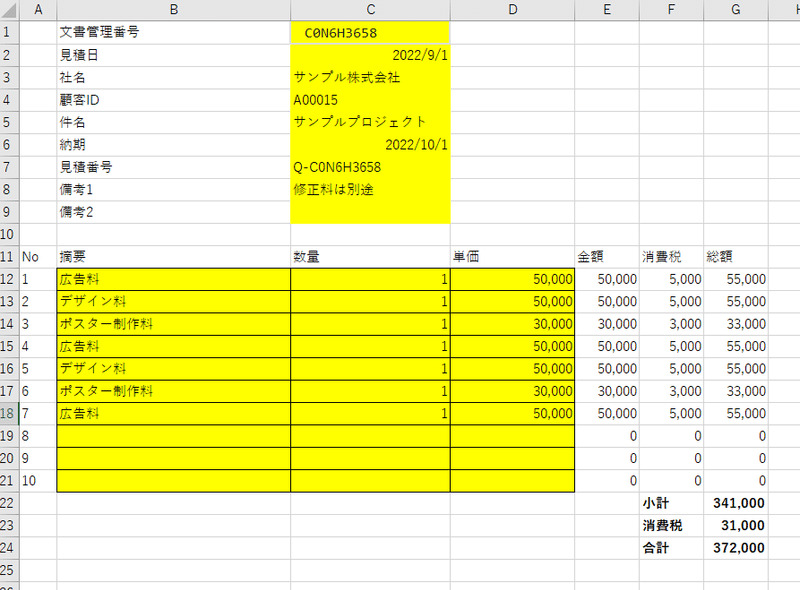Image resolution: width=800 pixels, height=590 pixels.
Task: Click column header G to select totals column
Action: (x=735, y=9)
